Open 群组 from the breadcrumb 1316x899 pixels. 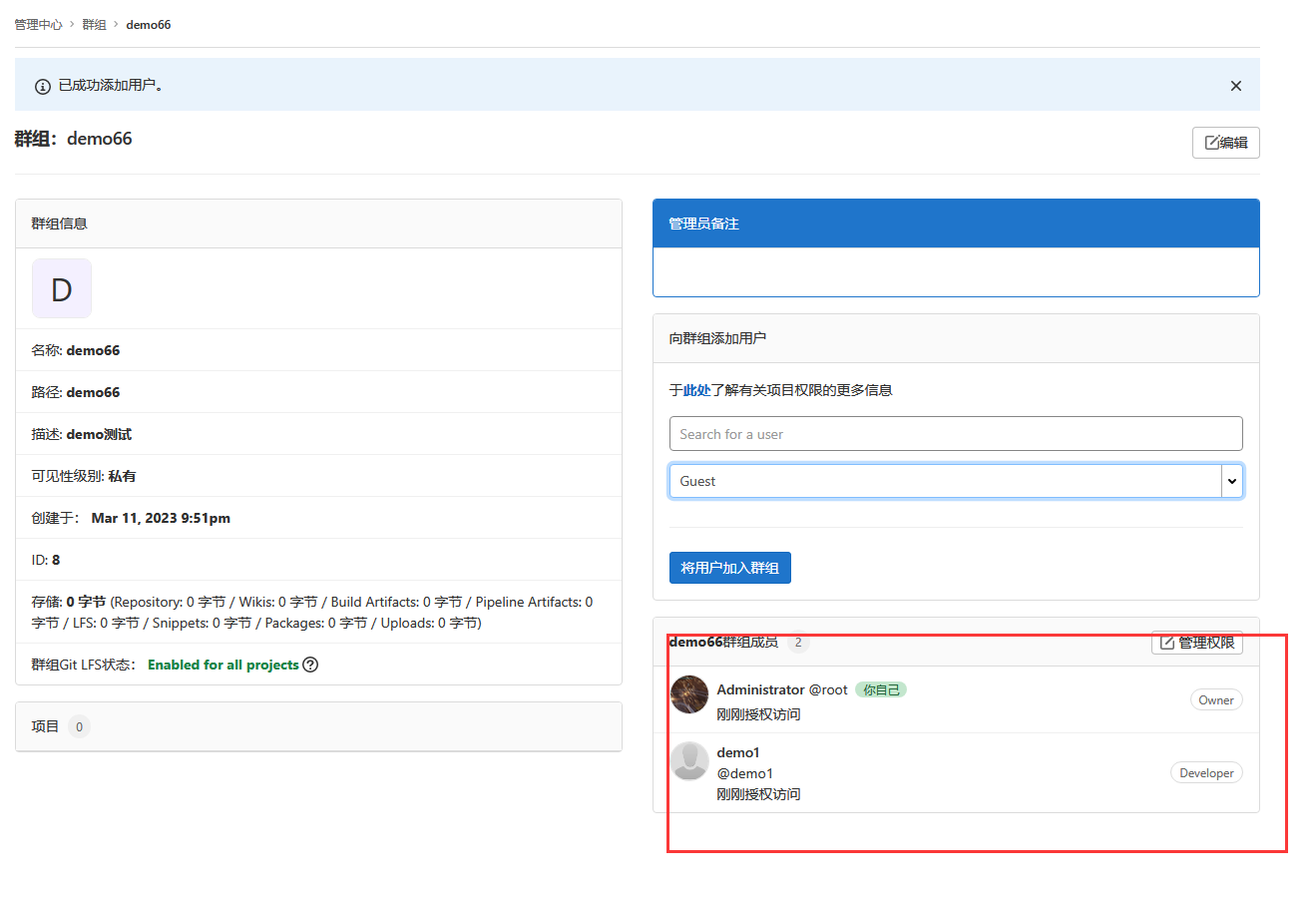tap(94, 24)
